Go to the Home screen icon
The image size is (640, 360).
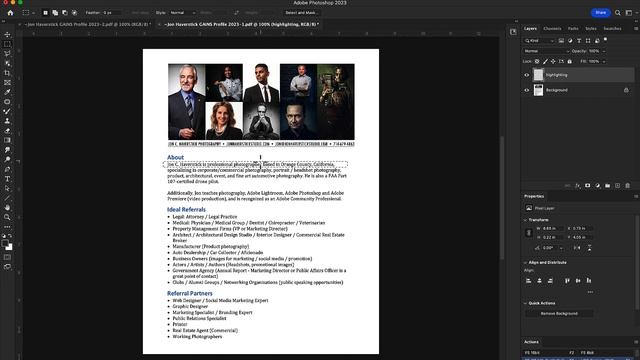(10, 13)
